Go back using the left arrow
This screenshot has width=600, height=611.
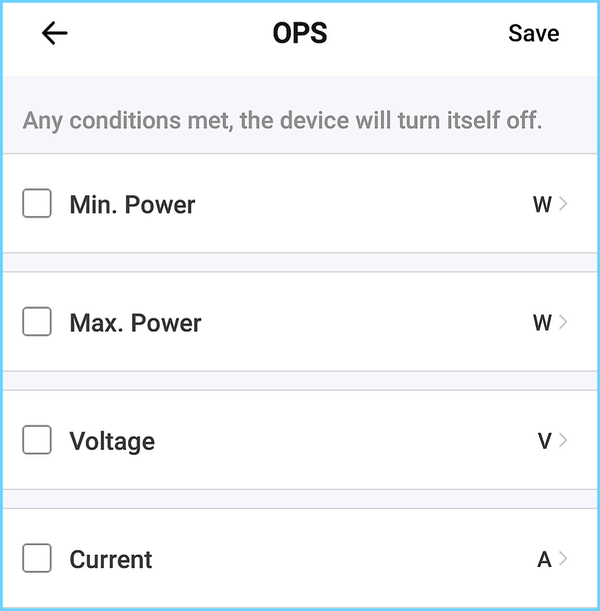pyautogui.click(x=55, y=33)
